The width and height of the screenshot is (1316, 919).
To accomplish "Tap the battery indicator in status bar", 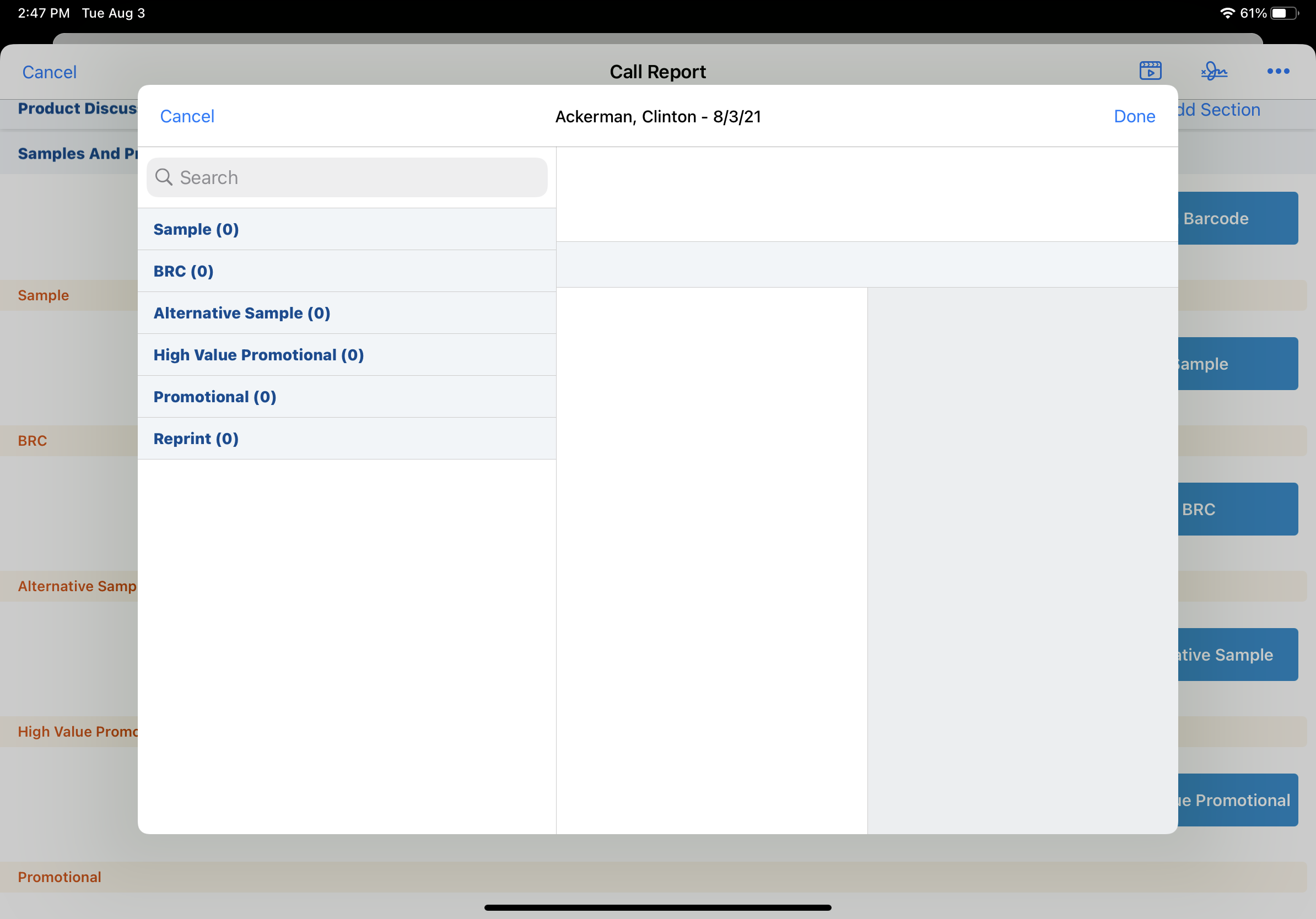I will click(1284, 13).
